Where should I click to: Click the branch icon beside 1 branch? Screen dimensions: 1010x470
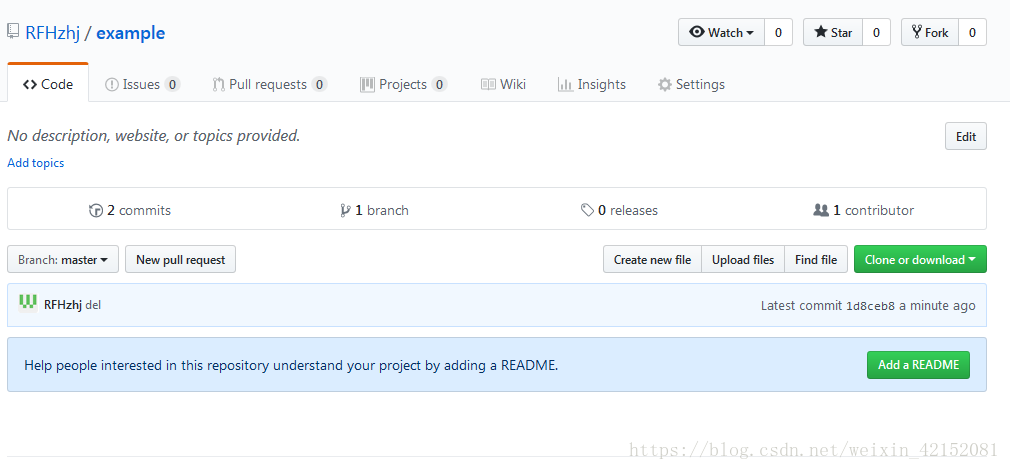[345, 211]
